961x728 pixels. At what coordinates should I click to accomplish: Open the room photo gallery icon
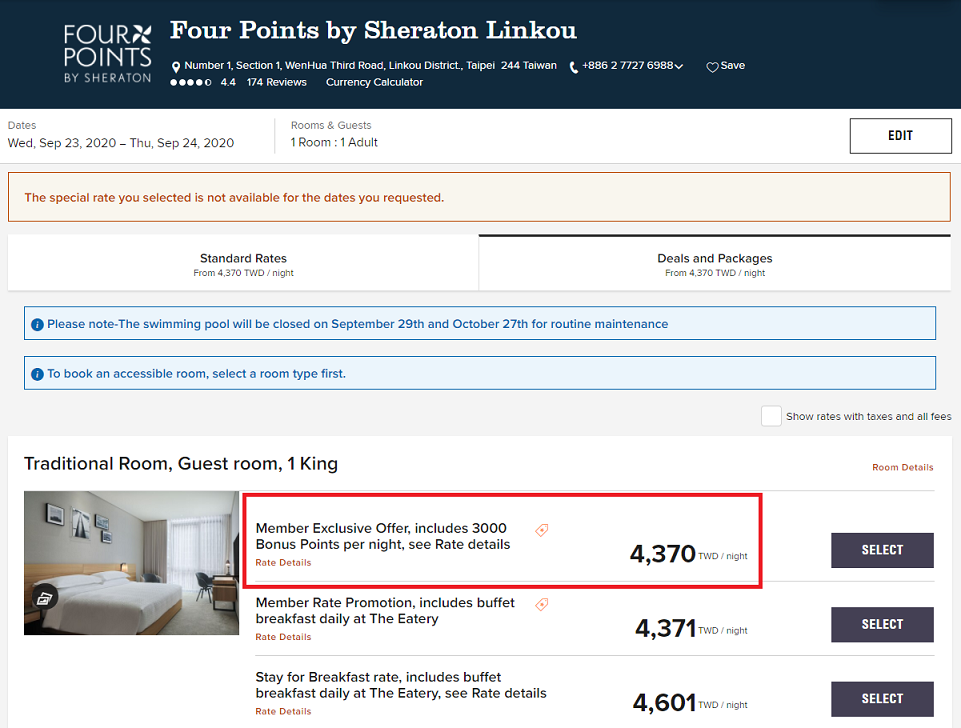pos(44,598)
